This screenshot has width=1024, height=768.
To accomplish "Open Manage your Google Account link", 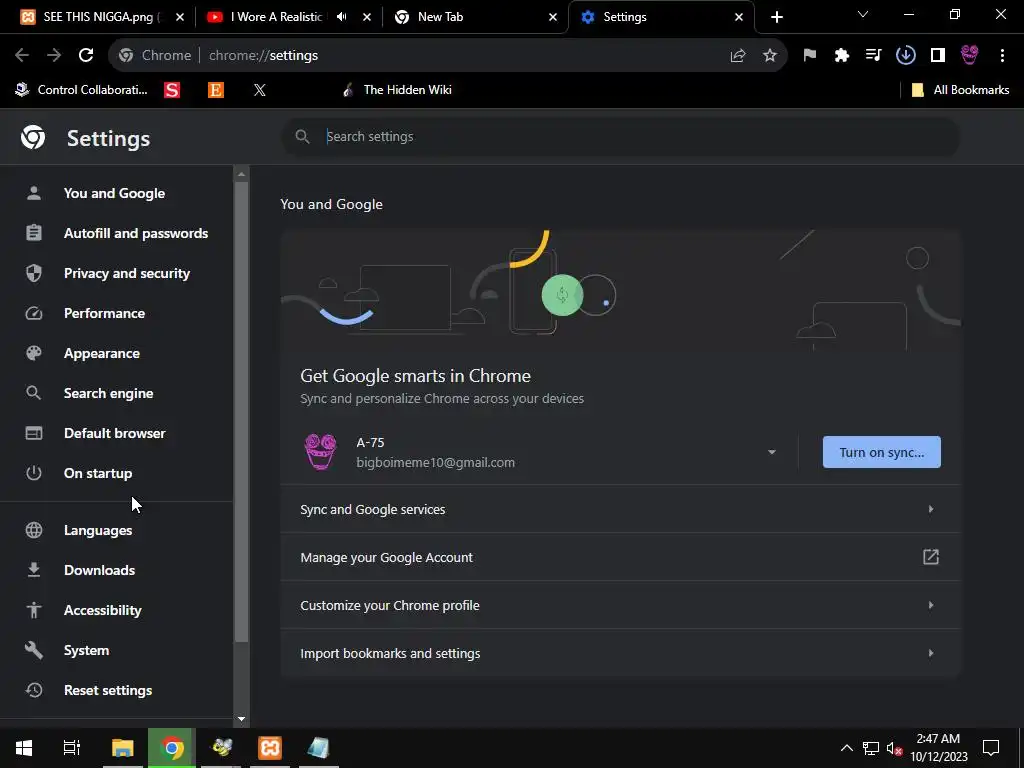I will point(620,557).
